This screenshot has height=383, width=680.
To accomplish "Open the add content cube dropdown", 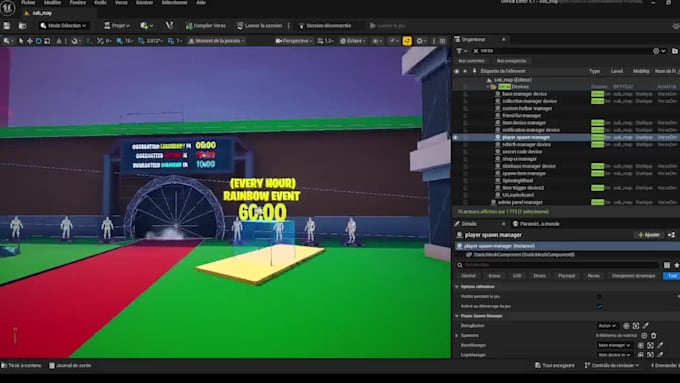I will (x=147, y=26).
